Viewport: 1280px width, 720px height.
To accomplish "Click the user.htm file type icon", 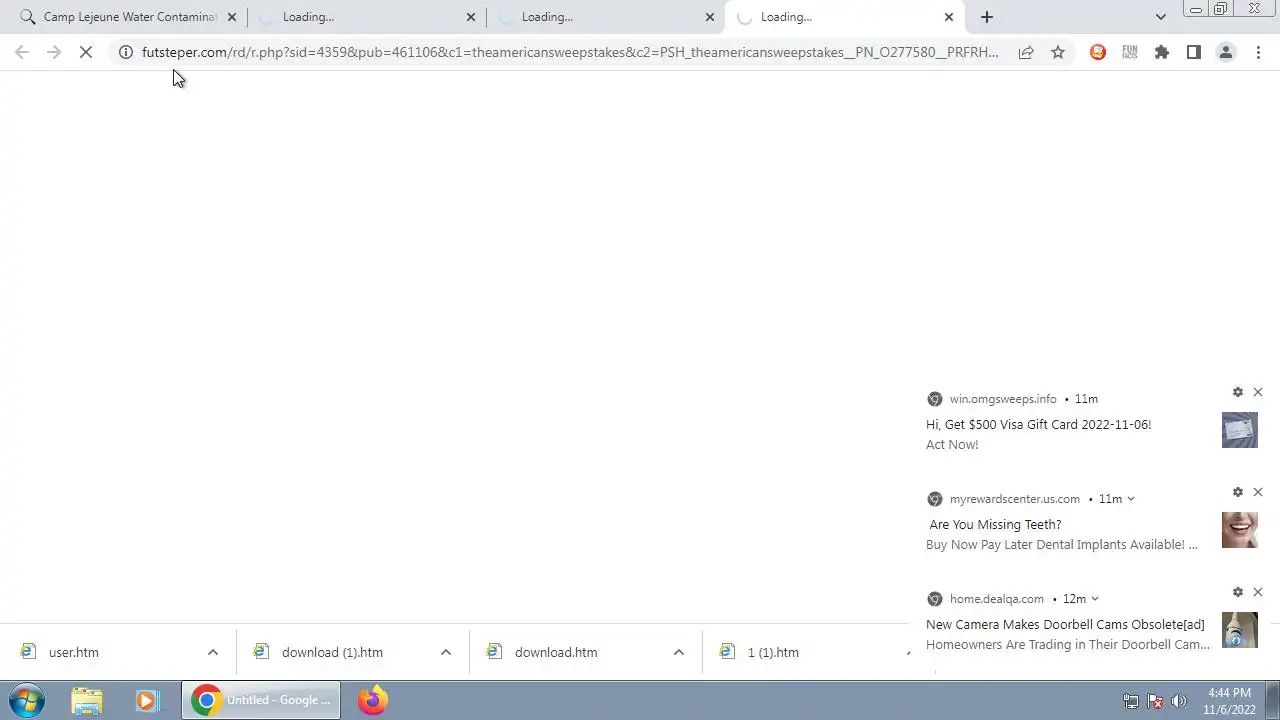I will coord(29,651).
